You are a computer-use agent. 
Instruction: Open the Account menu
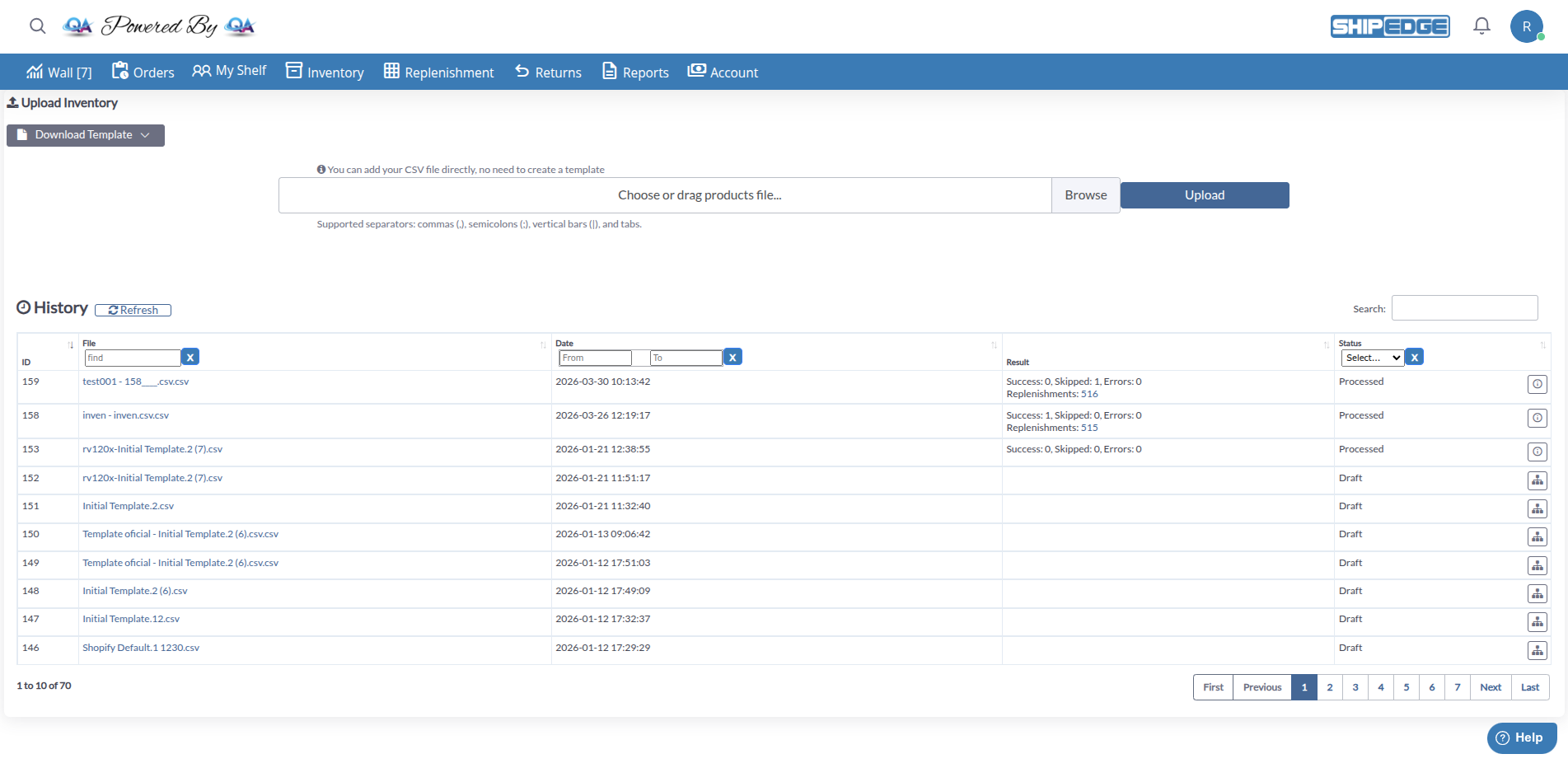click(723, 73)
